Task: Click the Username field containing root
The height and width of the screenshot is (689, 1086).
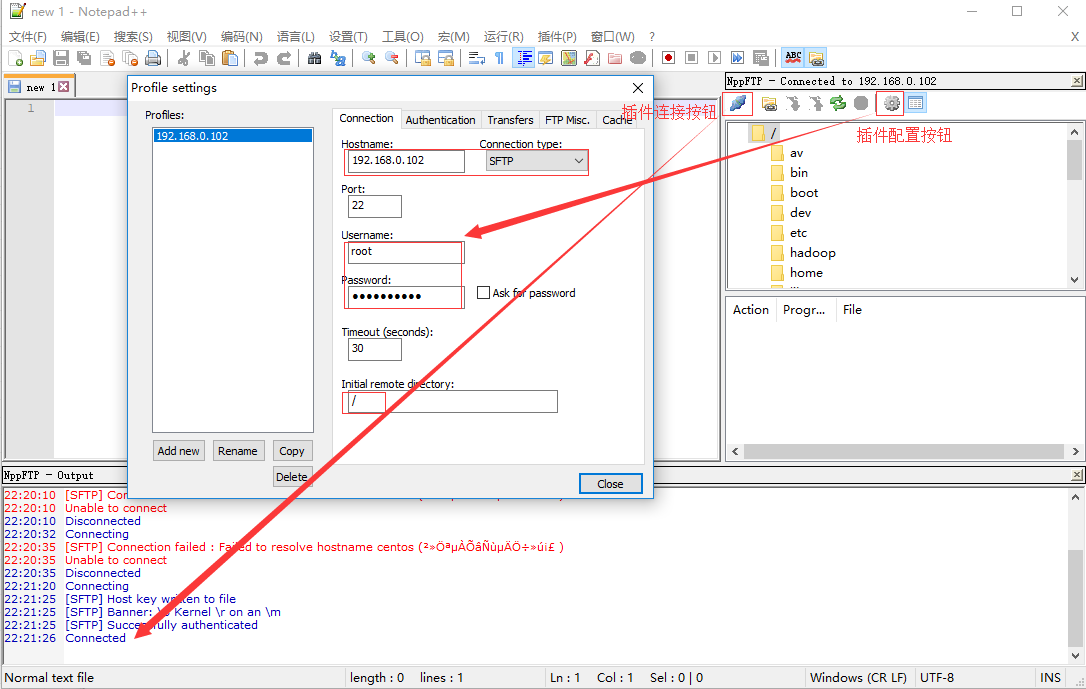Action: click(406, 252)
